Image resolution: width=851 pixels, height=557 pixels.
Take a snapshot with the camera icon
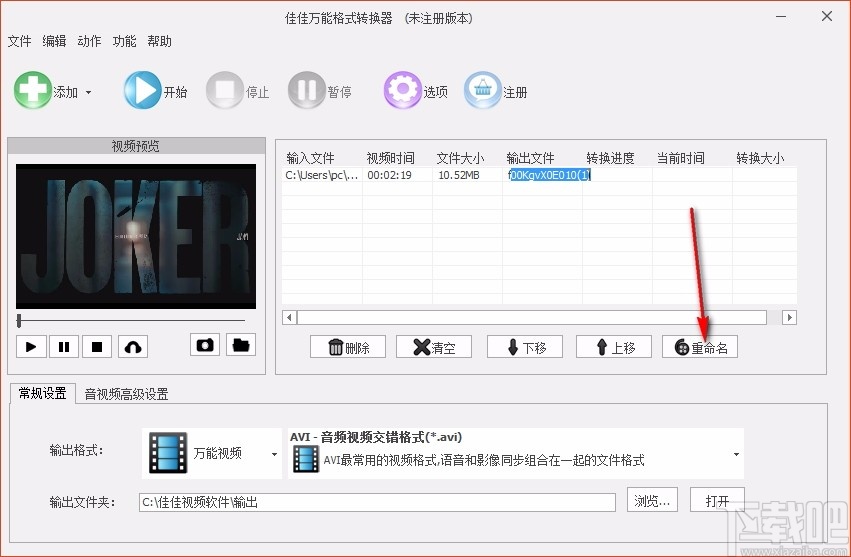(205, 345)
